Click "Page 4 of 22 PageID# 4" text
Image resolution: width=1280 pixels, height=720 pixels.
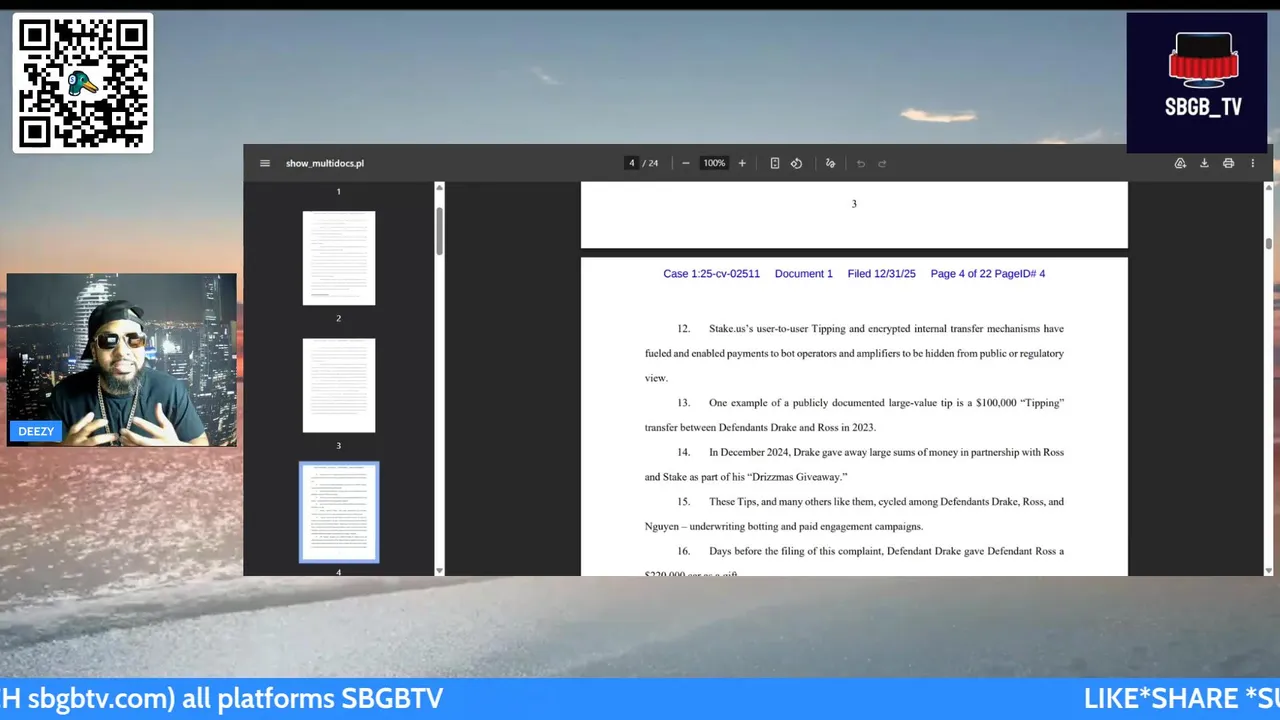pos(987,273)
